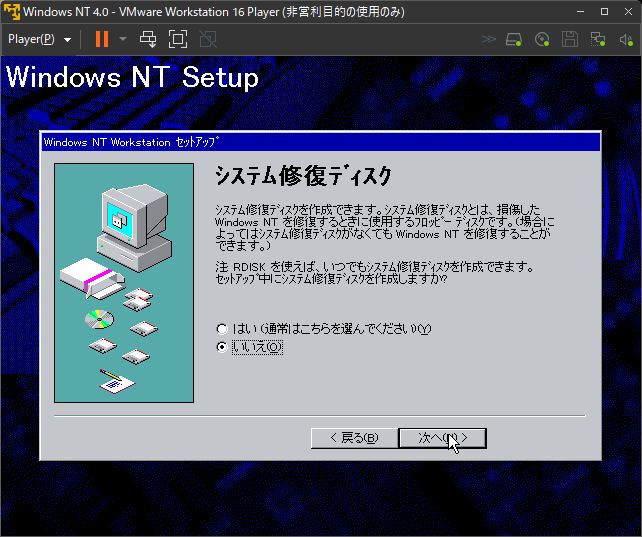Pause the virtual machine
The image size is (642, 537).
click(x=102, y=39)
